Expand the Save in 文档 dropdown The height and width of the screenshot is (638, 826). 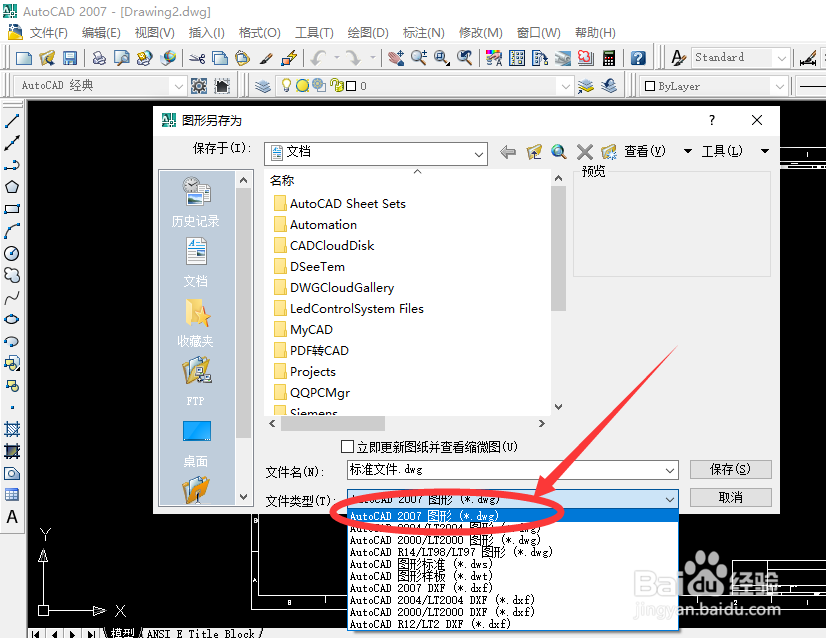click(x=478, y=154)
